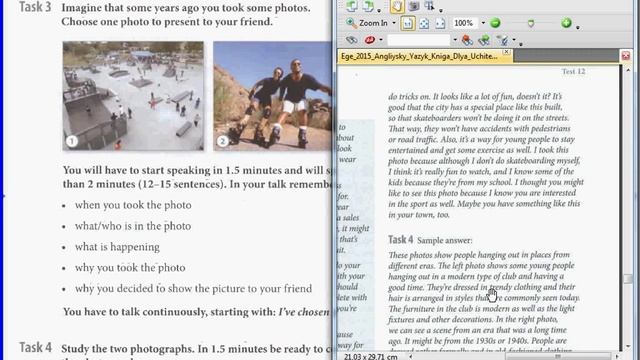Select the Hand tool in the toolbar
This screenshot has width=640, height=360.
tap(397, 6)
